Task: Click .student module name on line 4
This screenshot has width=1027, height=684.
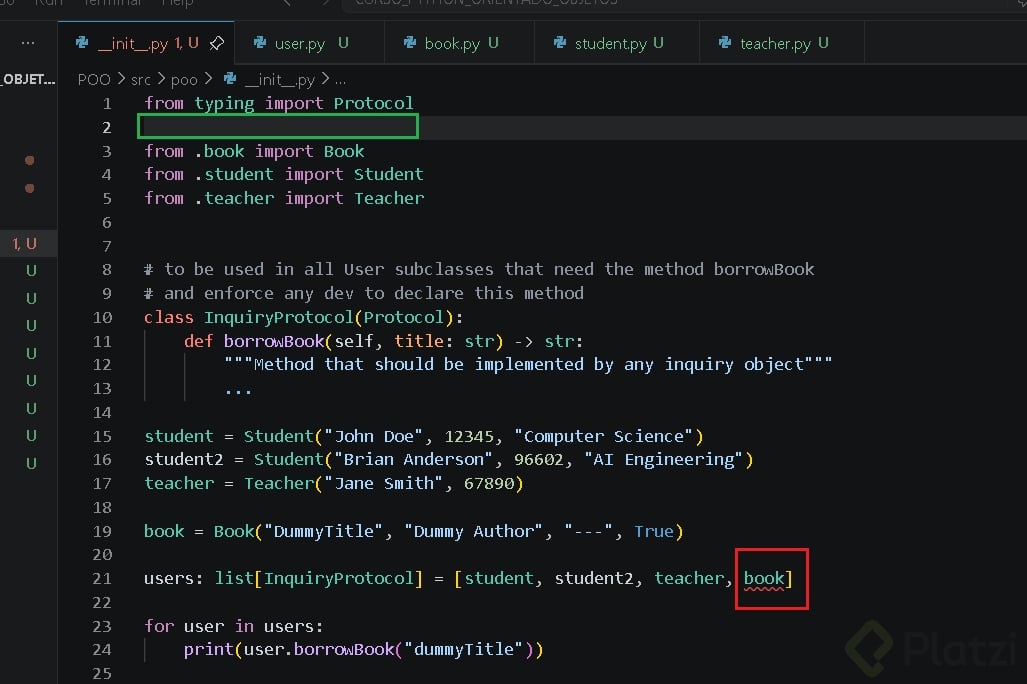Action: tap(234, 174)
